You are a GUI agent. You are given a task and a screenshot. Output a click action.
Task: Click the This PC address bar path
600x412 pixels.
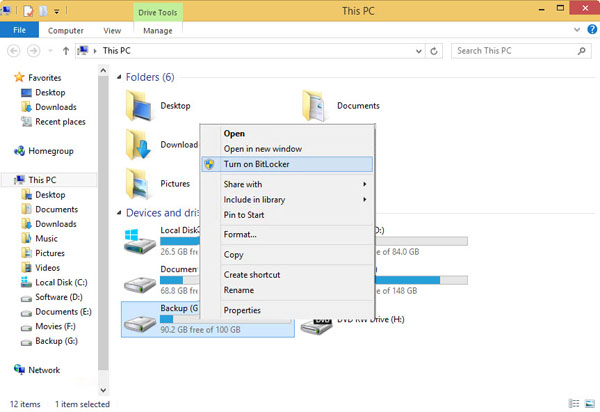117,51
